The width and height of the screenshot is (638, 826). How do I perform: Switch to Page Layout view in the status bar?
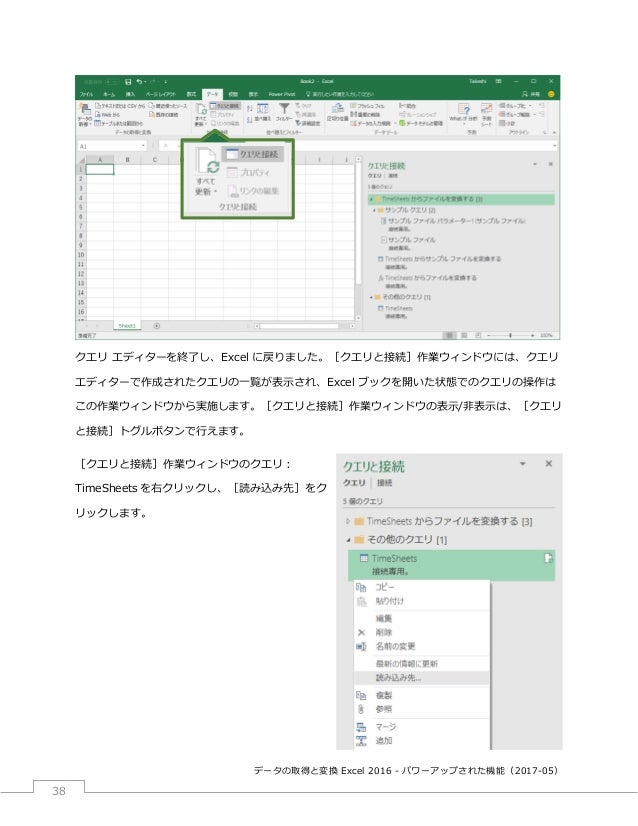click(x=464, y=335)
